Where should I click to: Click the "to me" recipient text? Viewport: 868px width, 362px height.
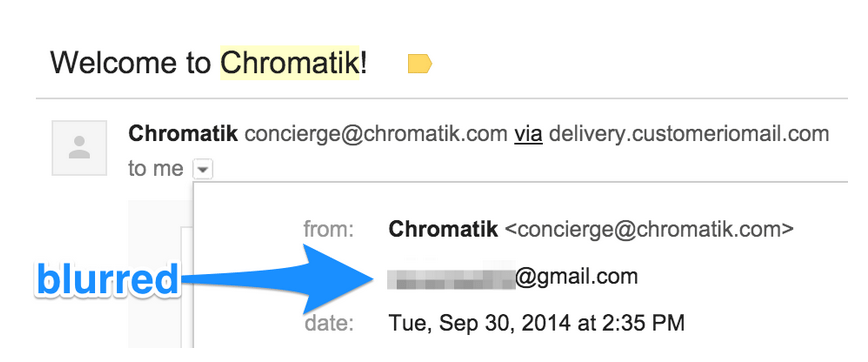pos(156,169)
